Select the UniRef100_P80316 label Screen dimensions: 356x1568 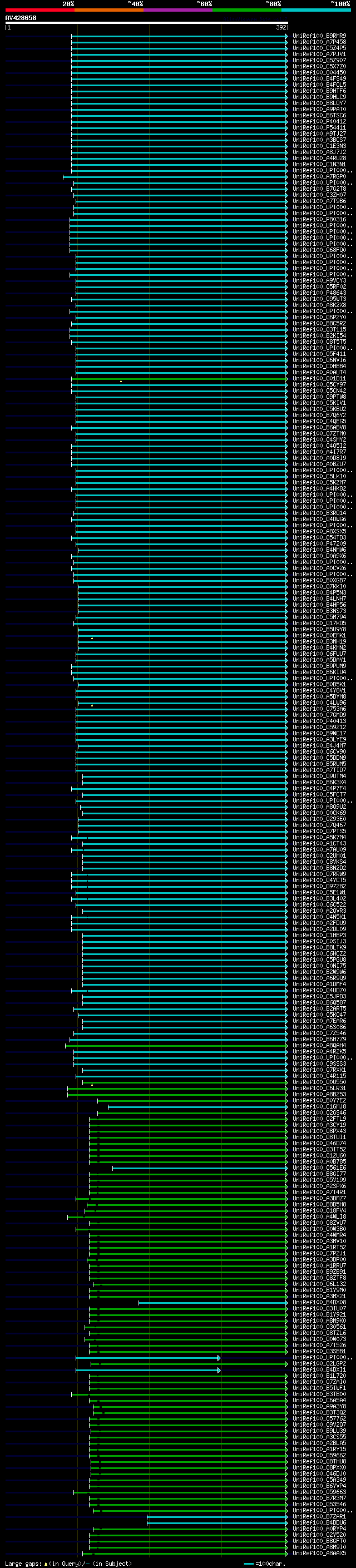pos(319,220)
